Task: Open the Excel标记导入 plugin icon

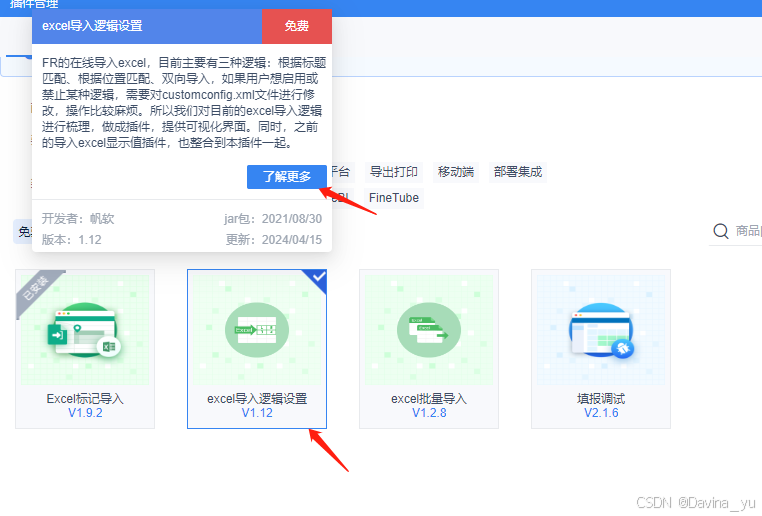Action: tap(85, 330)
